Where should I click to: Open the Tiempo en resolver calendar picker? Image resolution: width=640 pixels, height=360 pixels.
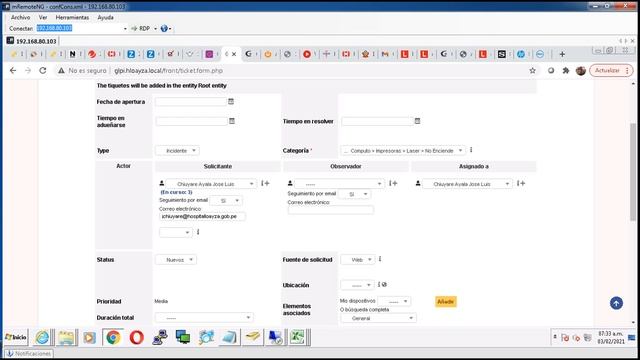coord(417,121)
